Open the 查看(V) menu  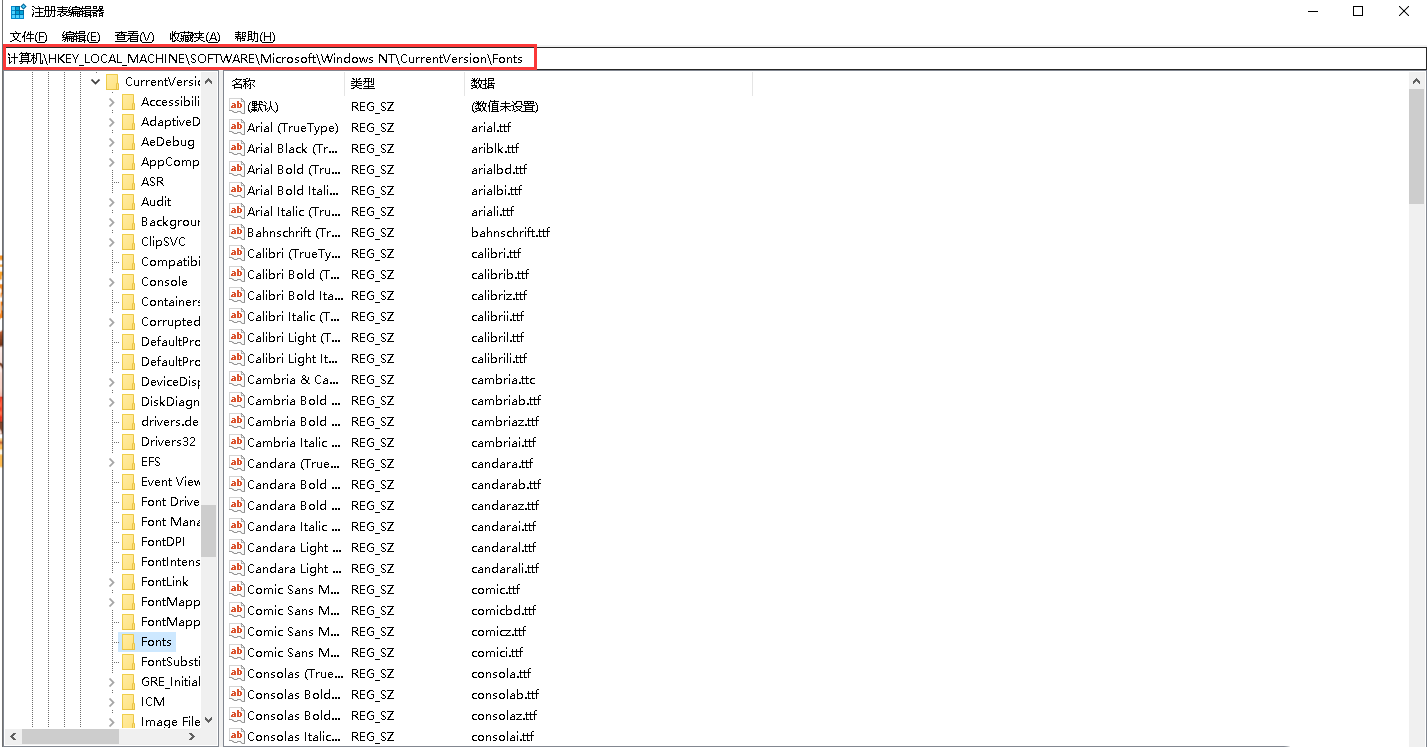(135, 37)
